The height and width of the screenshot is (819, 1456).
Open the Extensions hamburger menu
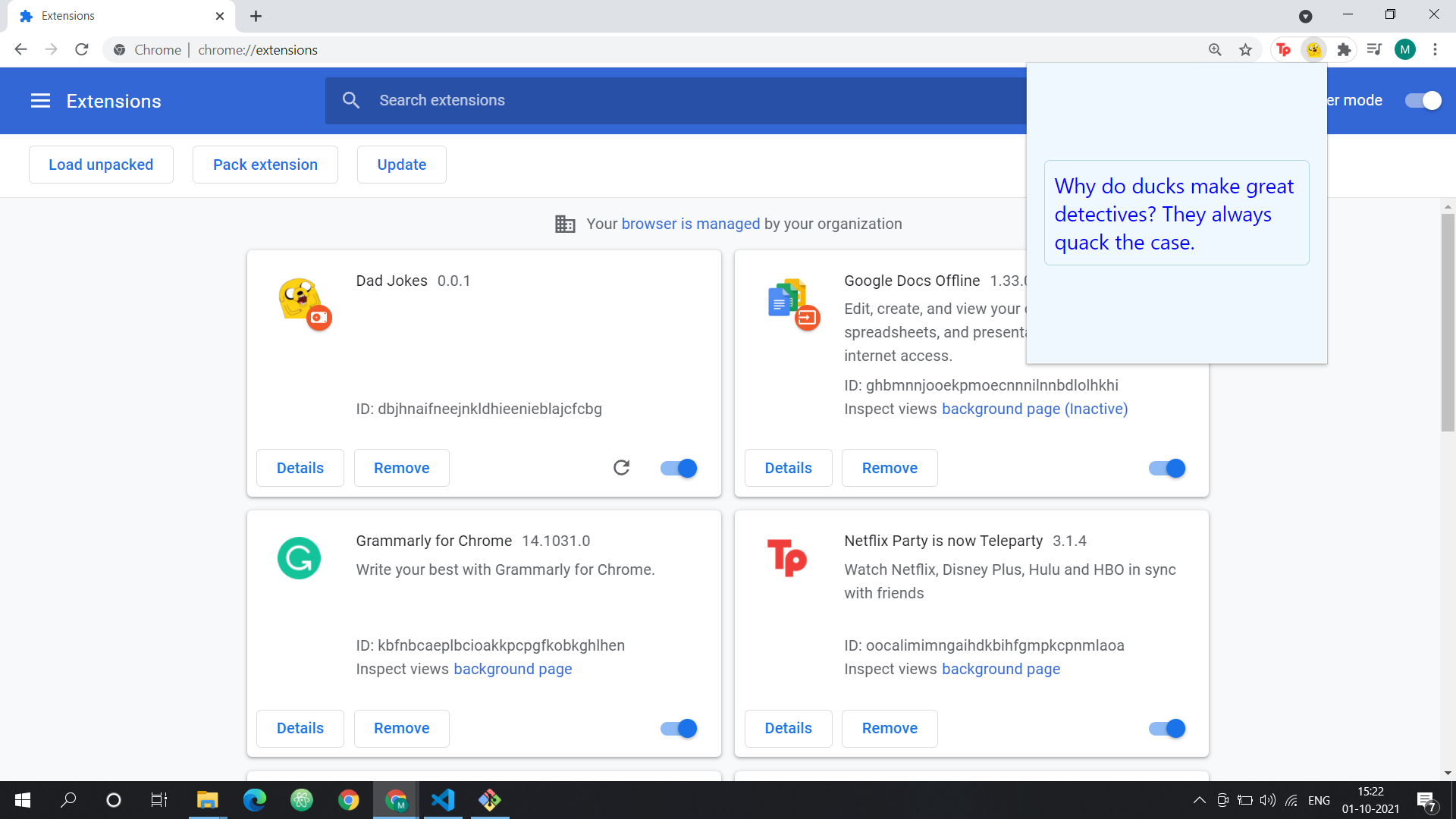[39, 100]
